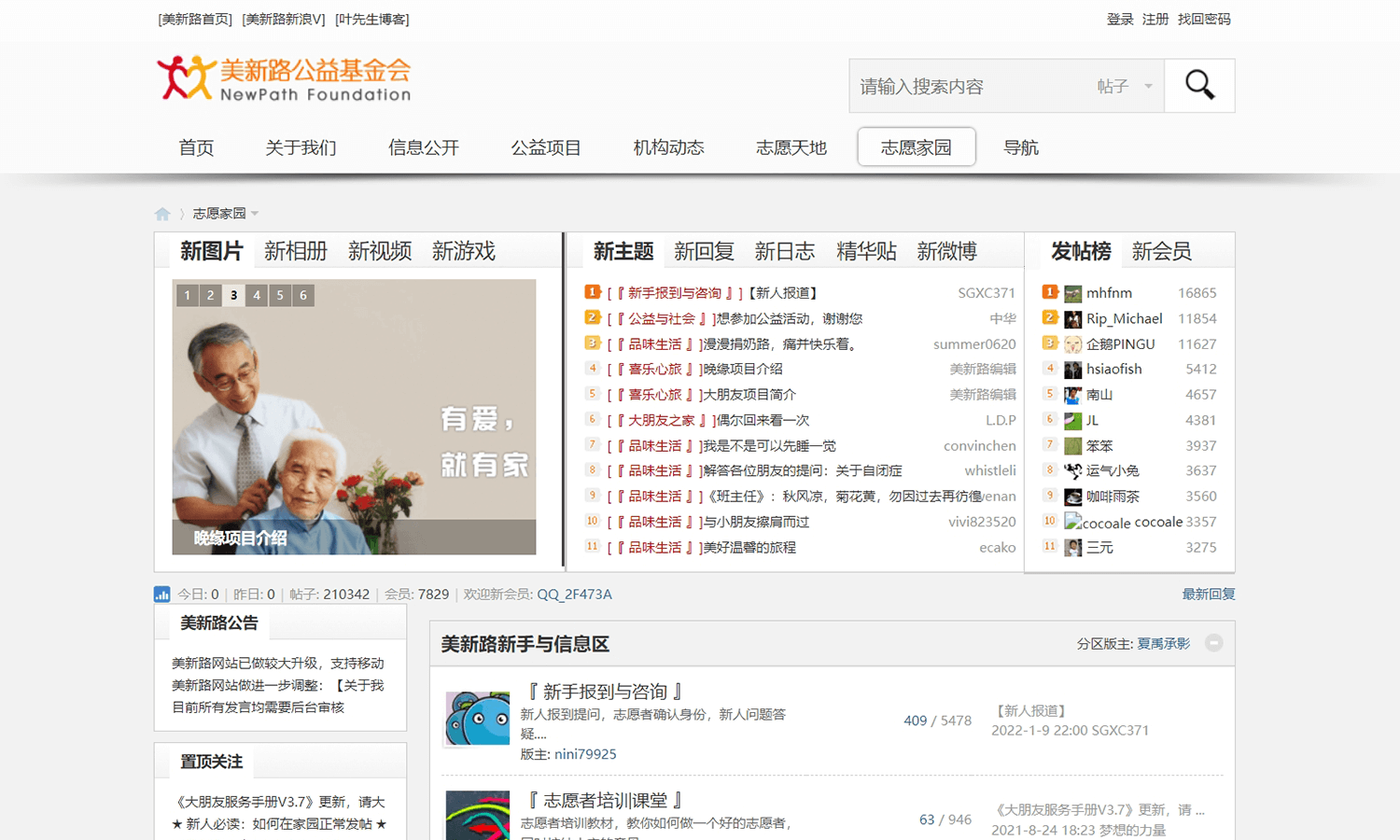Switch to the 新日志 tab
The height and width of the screenshot is (840, 1400).
tap(785, 251)
